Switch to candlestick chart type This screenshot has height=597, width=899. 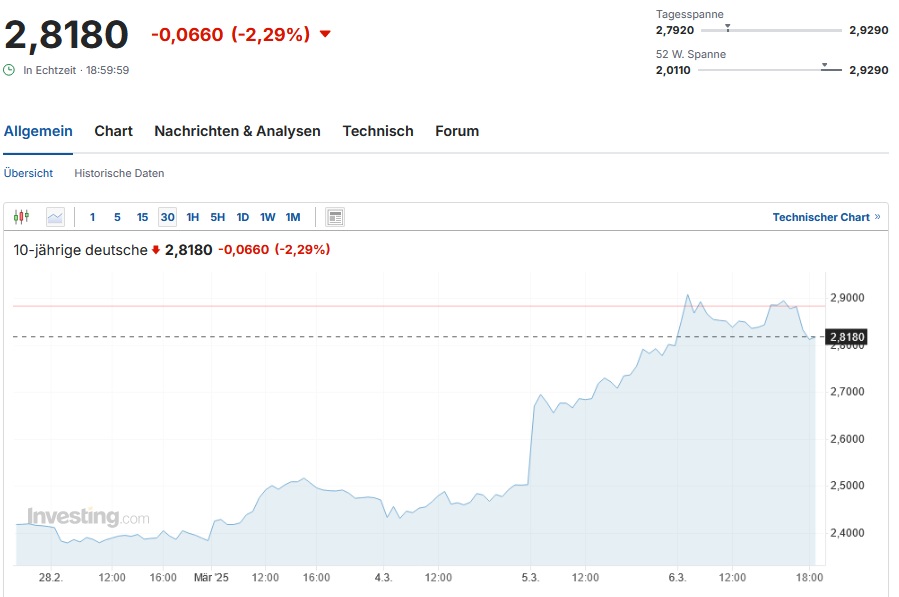[x=22, y=217]
